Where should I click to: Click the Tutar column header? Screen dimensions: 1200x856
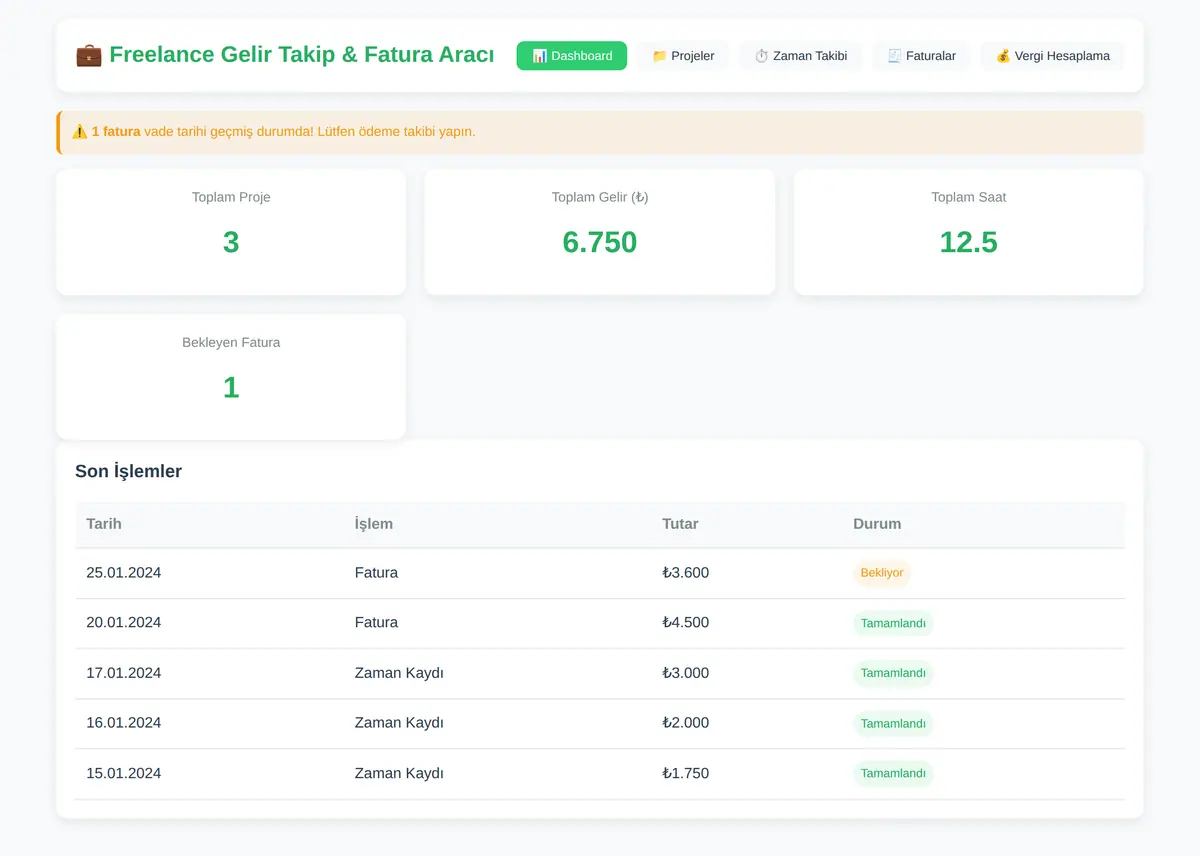[x=680, y=524]
